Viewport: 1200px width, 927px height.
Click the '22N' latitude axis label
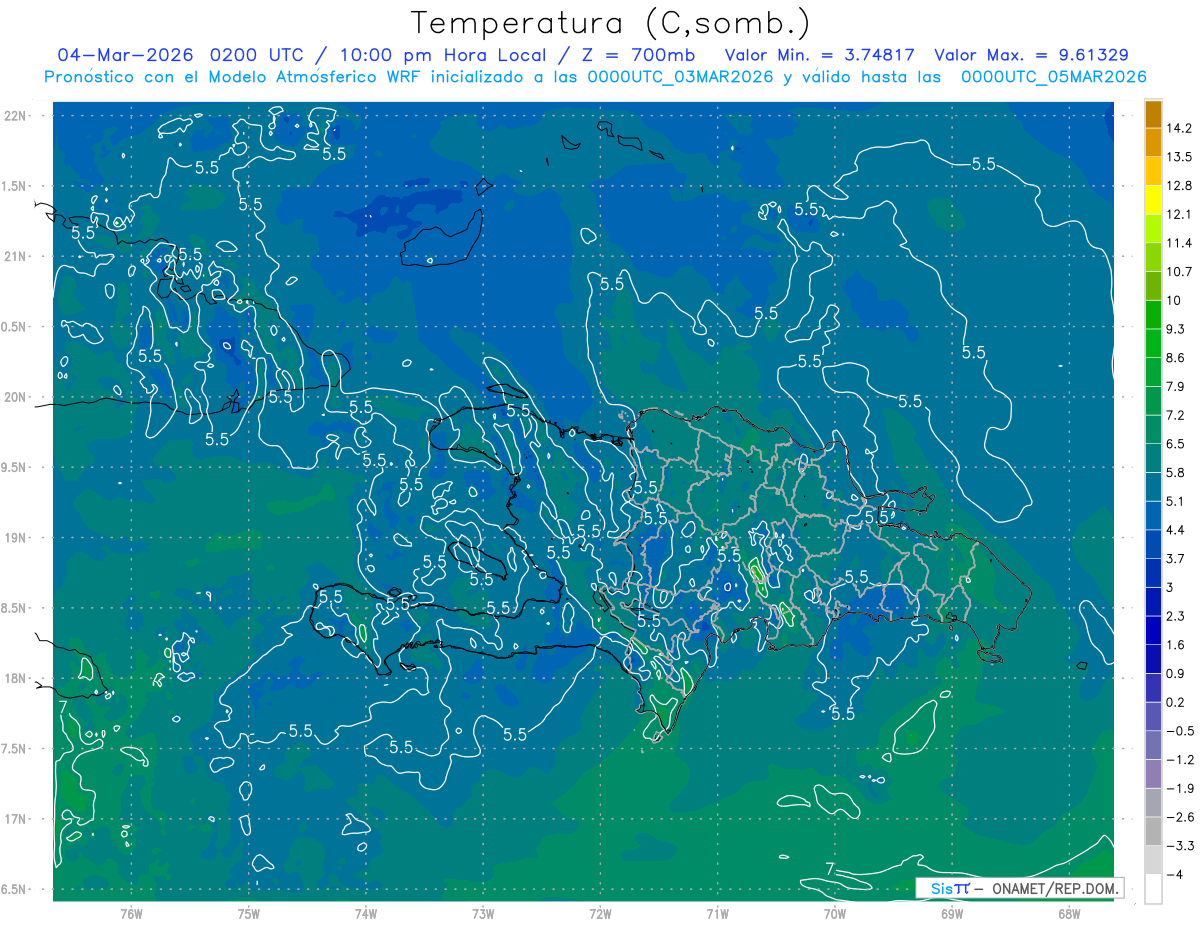(17, 115)
